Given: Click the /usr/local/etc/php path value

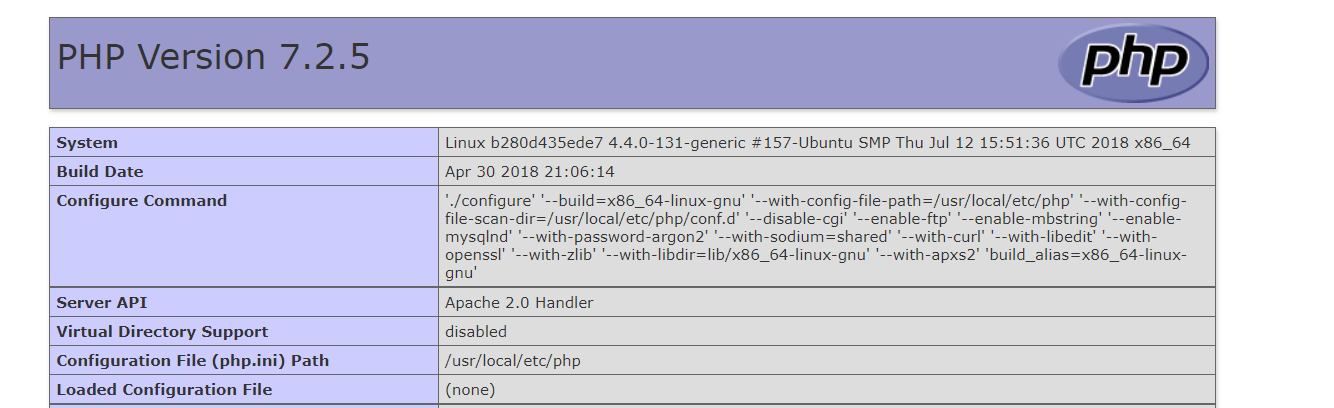Looking at the screenshot, I should (x=513, y=360).
